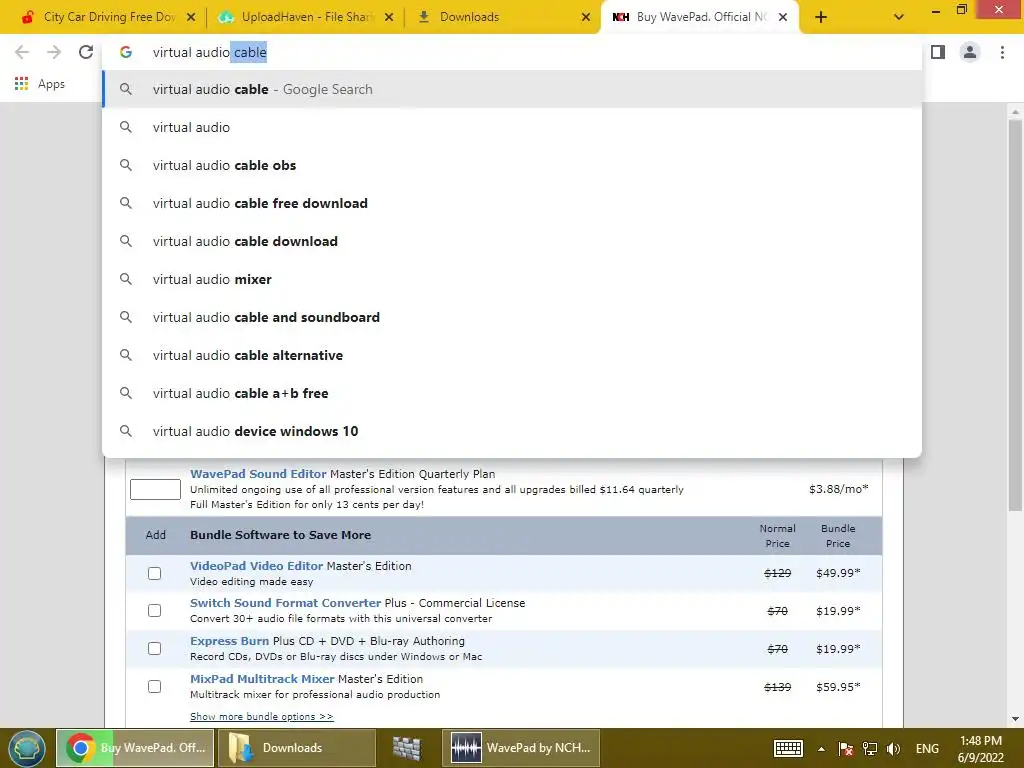
Task: Close the Buy WavePad tab
Action: coord(782,17)
